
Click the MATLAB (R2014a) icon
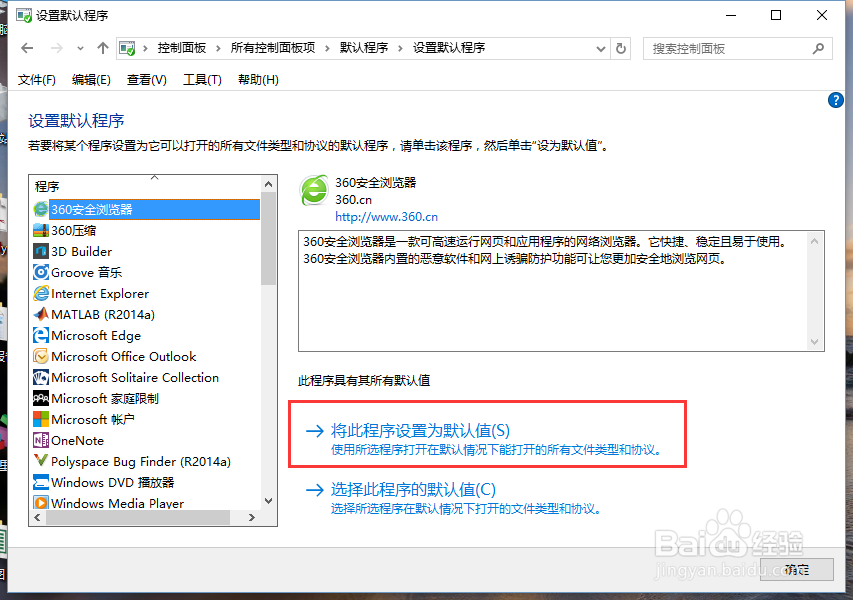click(x=41, y=314)
